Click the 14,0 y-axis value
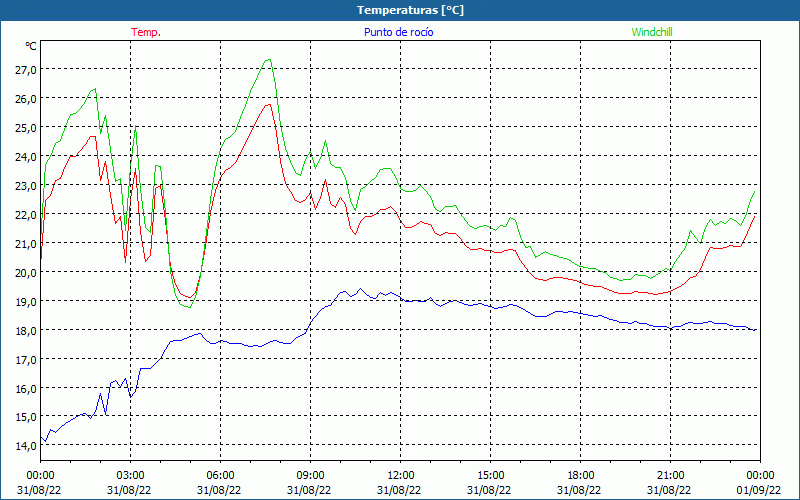 coord(26,446)
